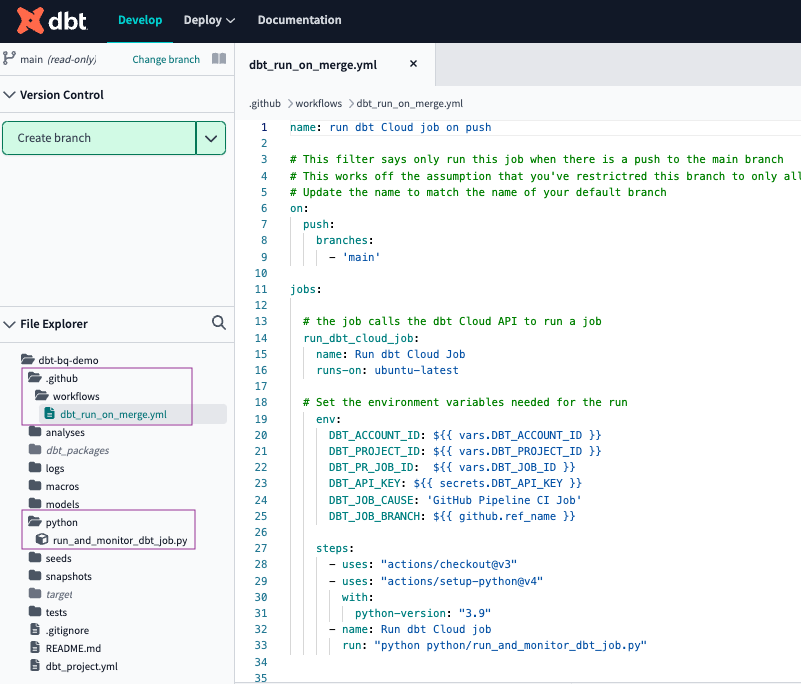Open the dbt_project.yml file
Screen dimensions: 801x684
74,666
